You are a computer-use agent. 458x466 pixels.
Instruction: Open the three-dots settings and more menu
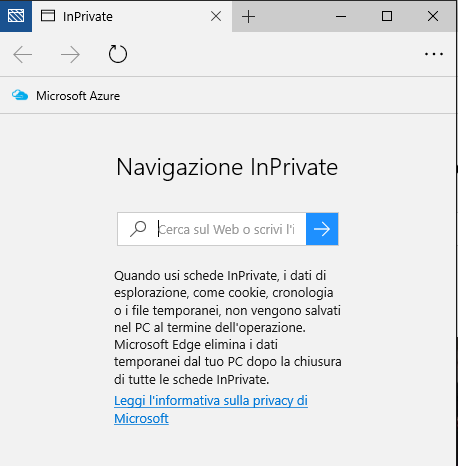coord(434,54)
